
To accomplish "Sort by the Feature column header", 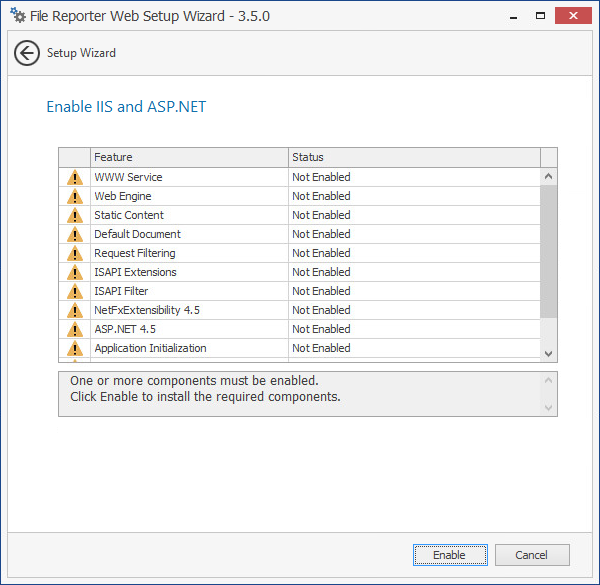I will coord(189,157).
